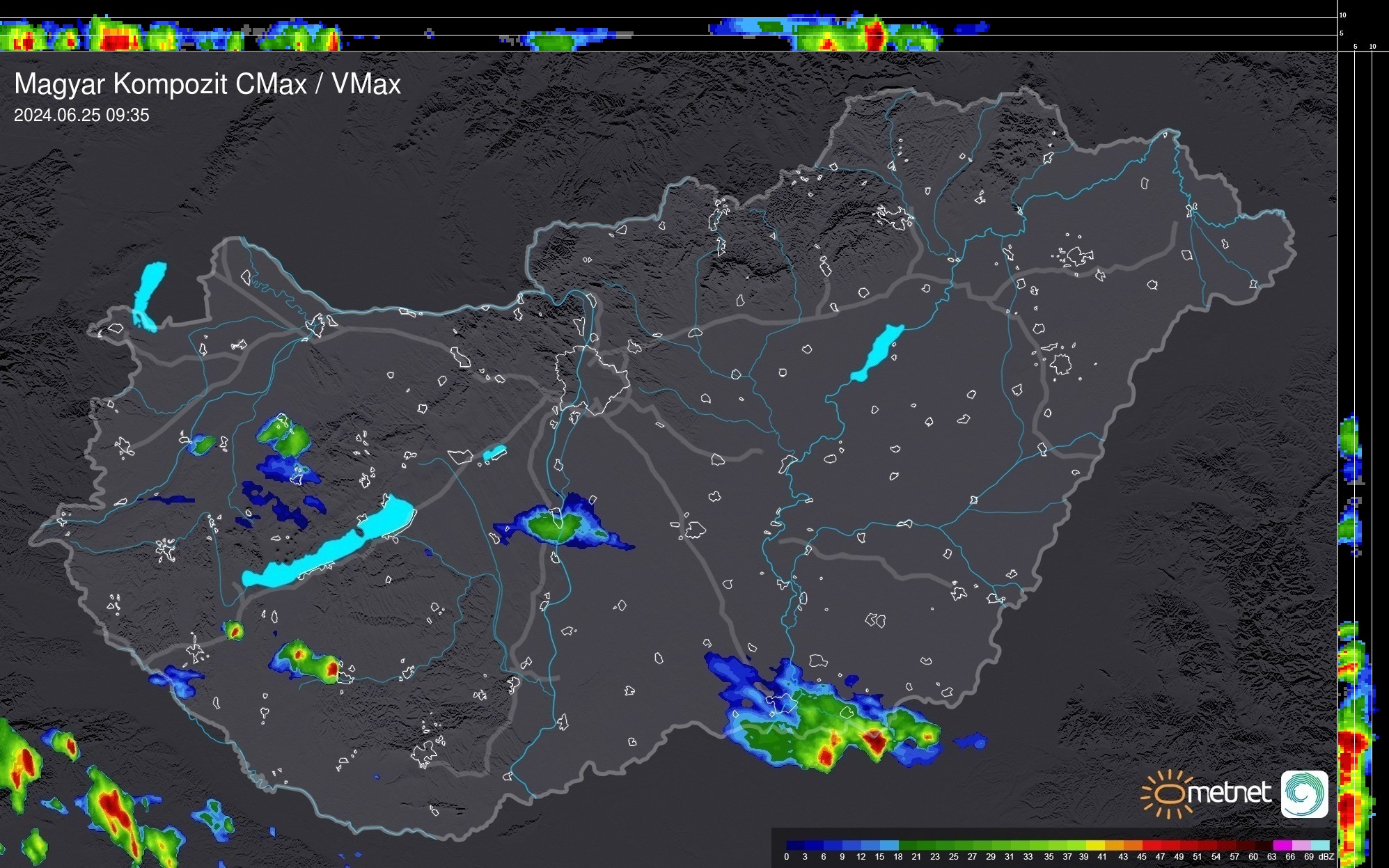Click the Budapest city outline
The width and height of the screenshot is (1389, 868).
pyautogui.click(x=592, y=379)
